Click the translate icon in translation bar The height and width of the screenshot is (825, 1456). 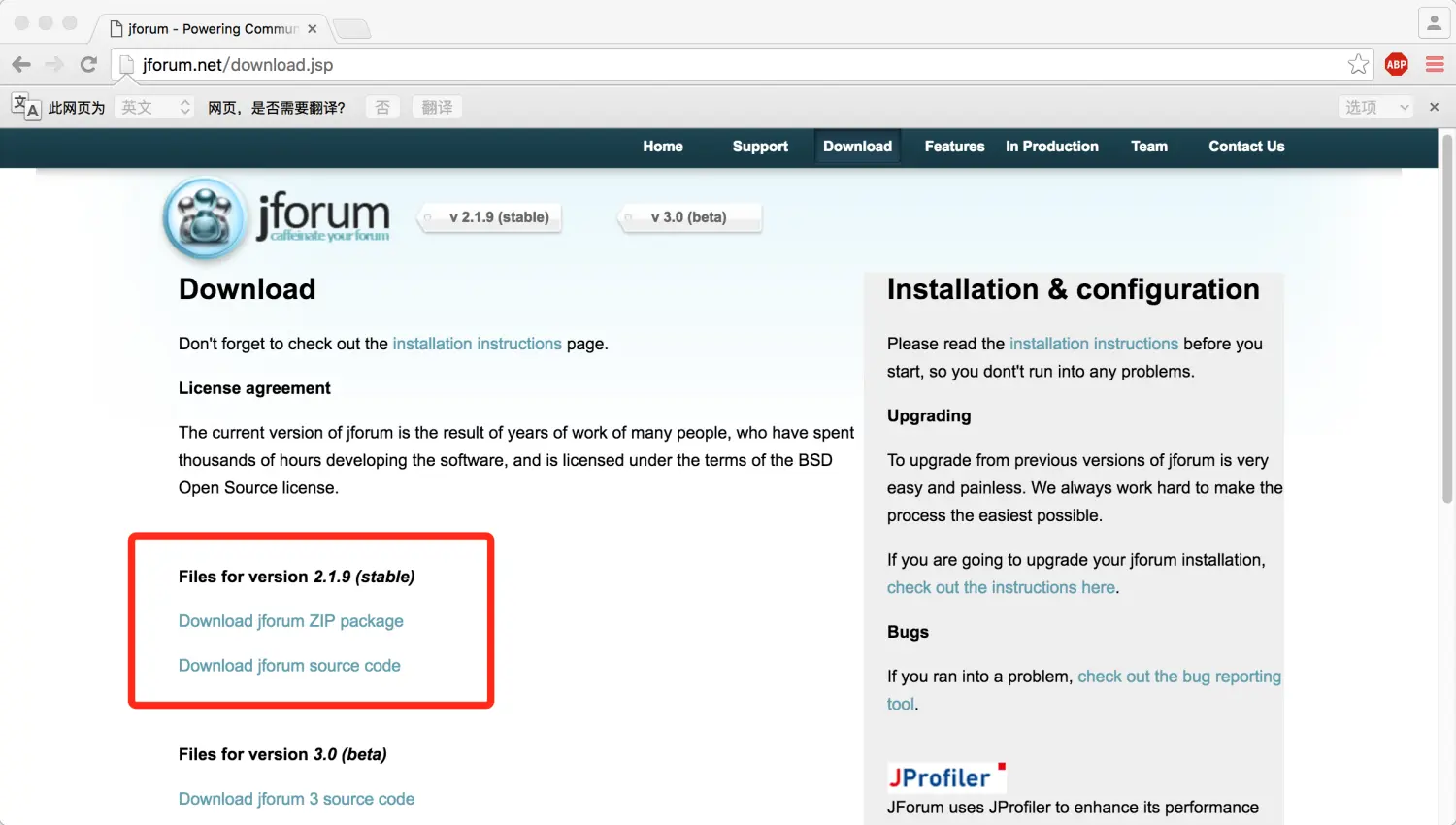pyautogui.click(x=26, y=107)
